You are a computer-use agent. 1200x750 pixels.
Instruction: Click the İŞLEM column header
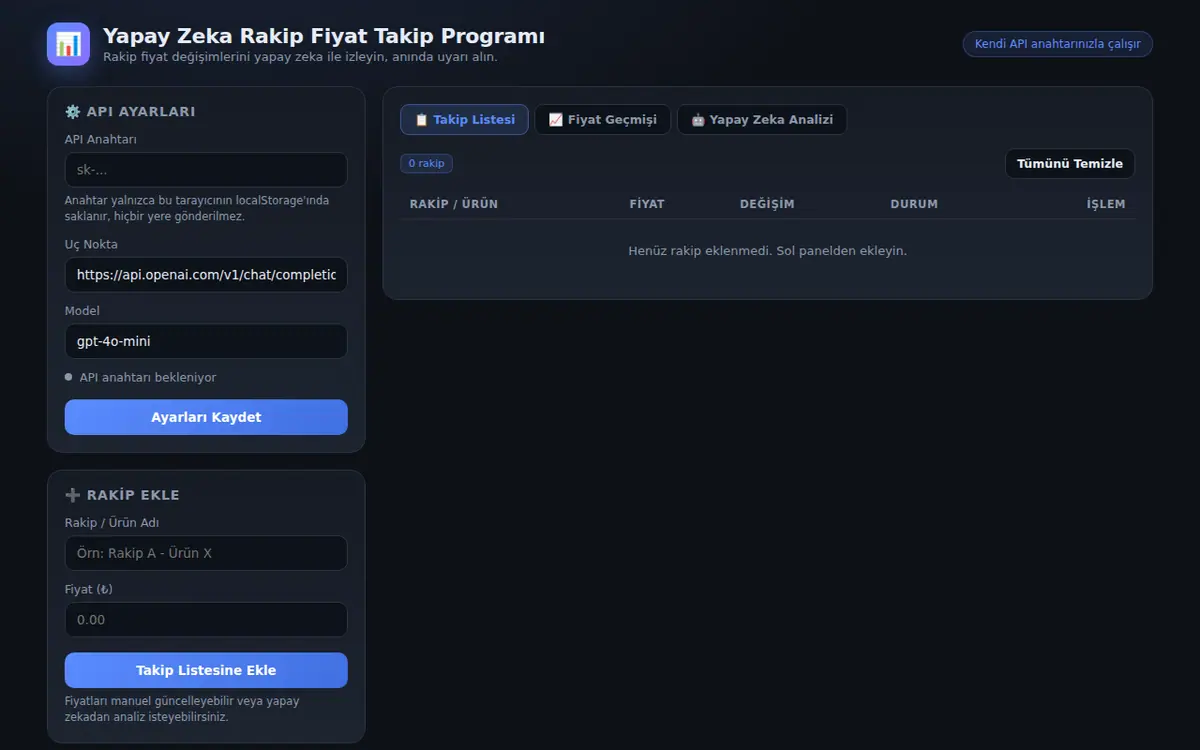[x=1106, y=204]
